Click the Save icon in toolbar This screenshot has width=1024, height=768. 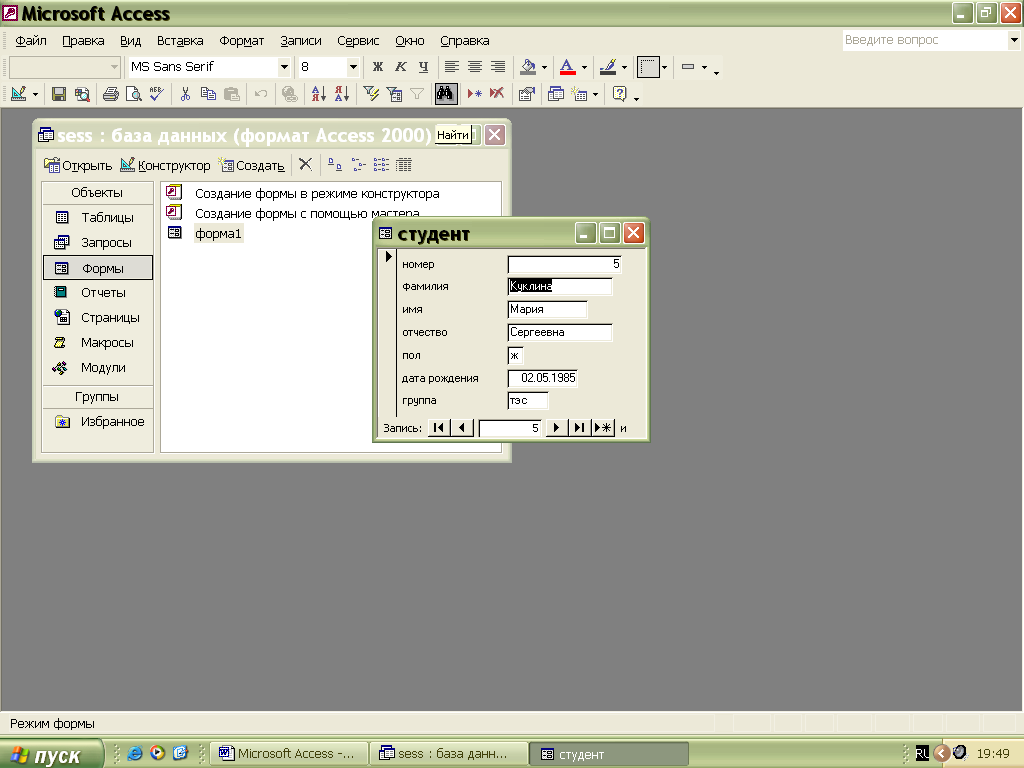(59, 95)
